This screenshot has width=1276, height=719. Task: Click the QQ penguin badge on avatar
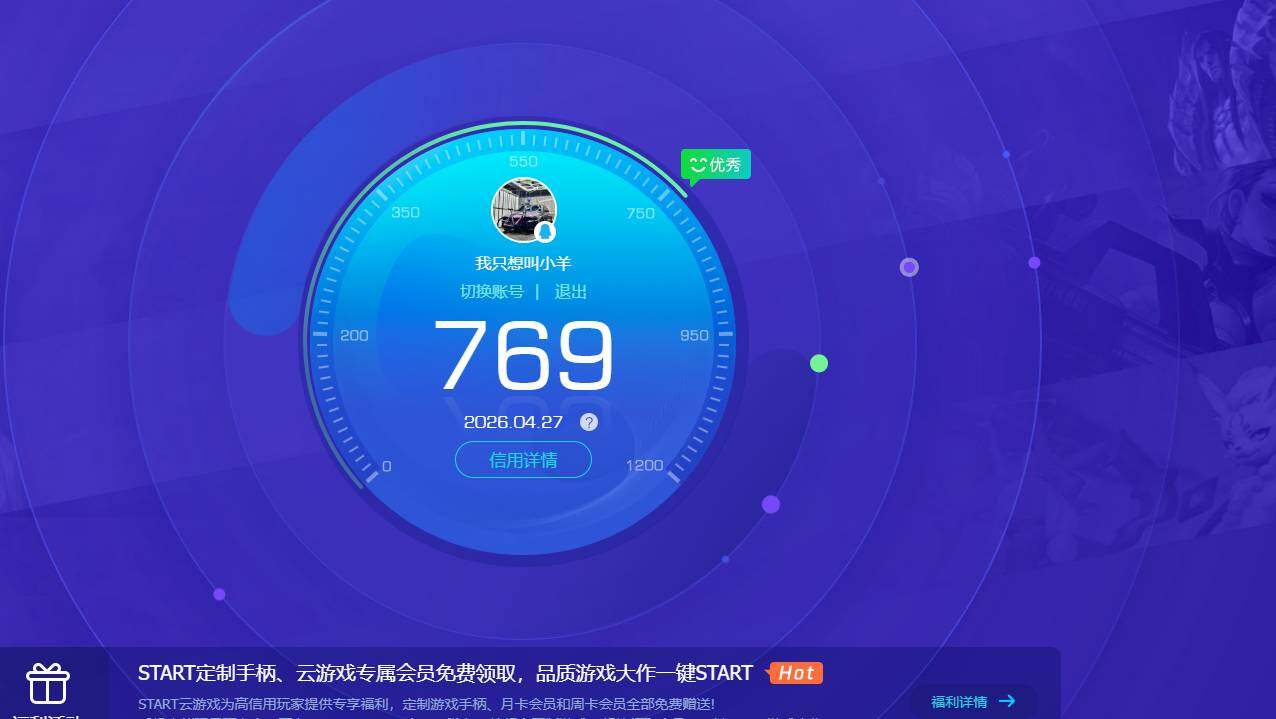[x=545, y=232]
